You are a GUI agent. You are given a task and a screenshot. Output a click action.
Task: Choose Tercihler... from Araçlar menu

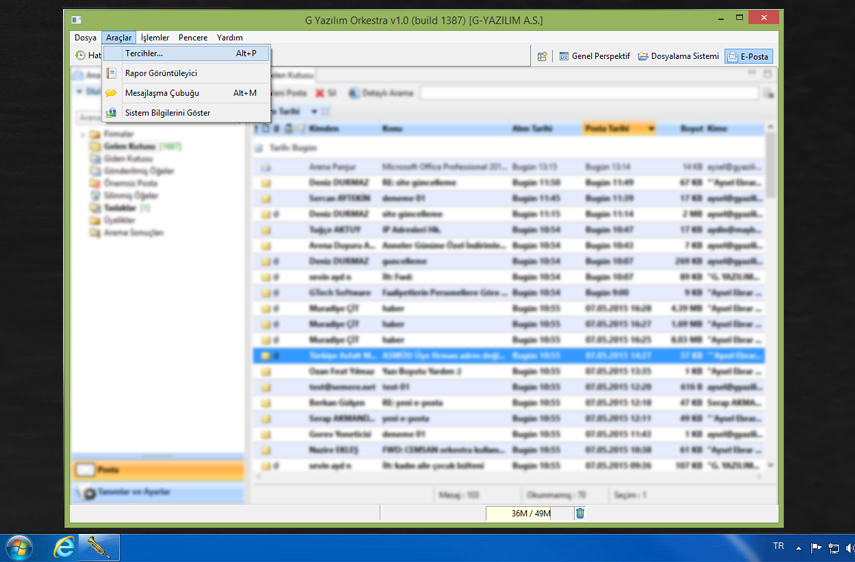click(x=186, y=53)
